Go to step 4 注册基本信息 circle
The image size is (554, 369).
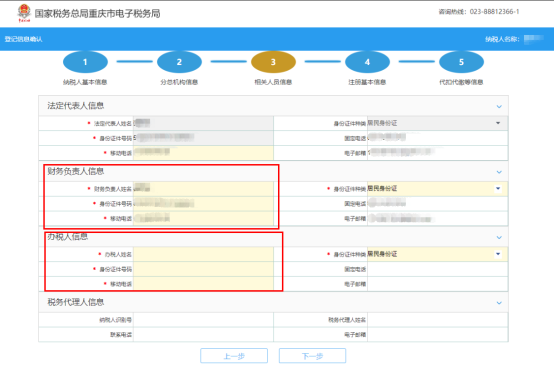(x=367, y=62)
